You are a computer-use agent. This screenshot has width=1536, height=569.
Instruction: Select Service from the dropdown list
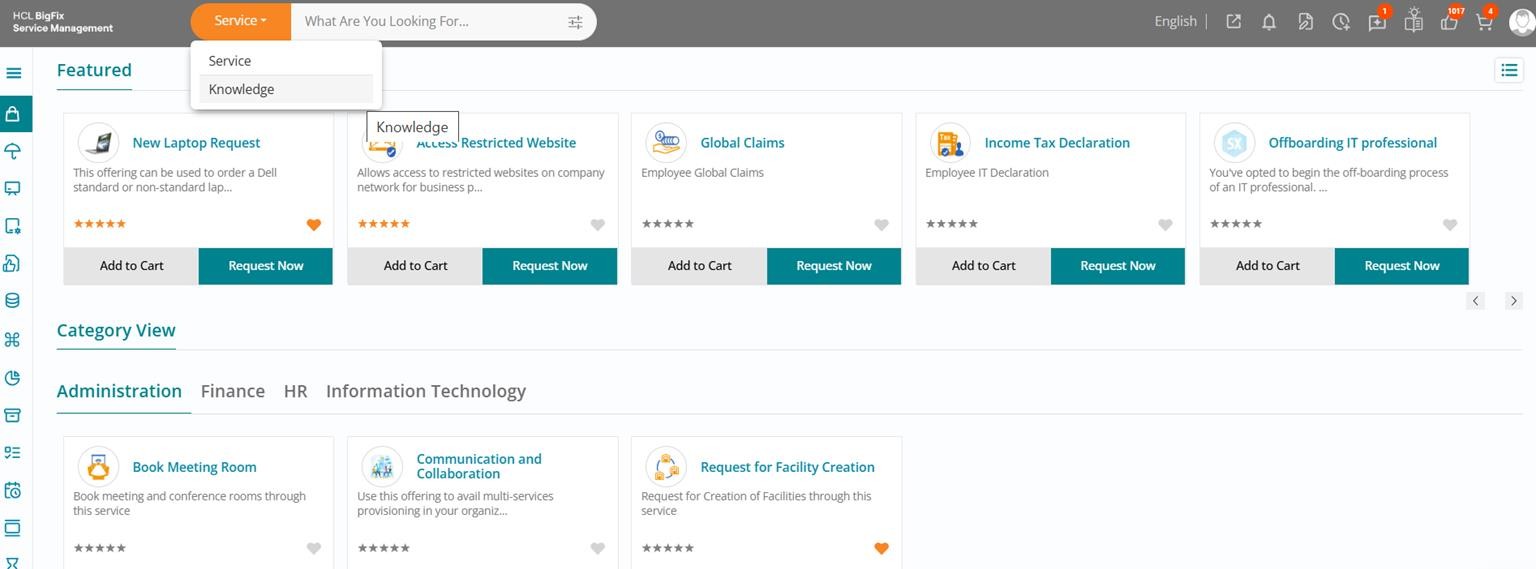(x=286, y=61)
